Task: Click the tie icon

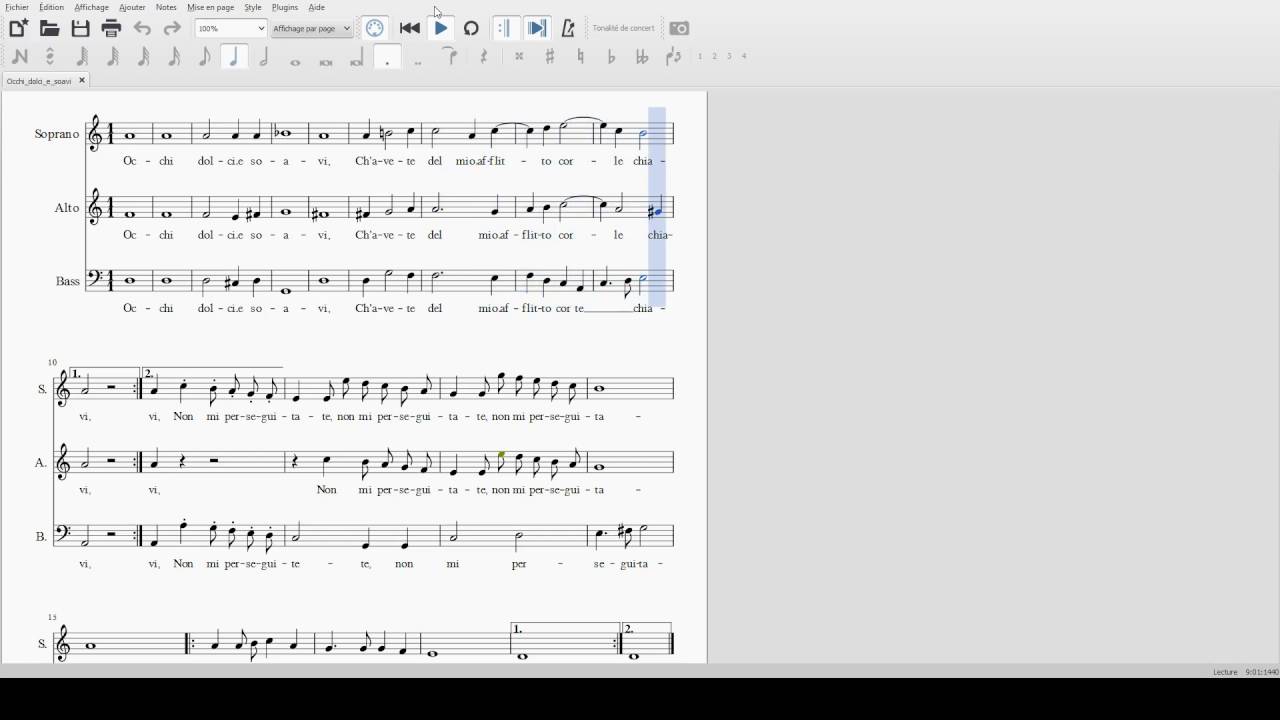Action: point(451,57)
